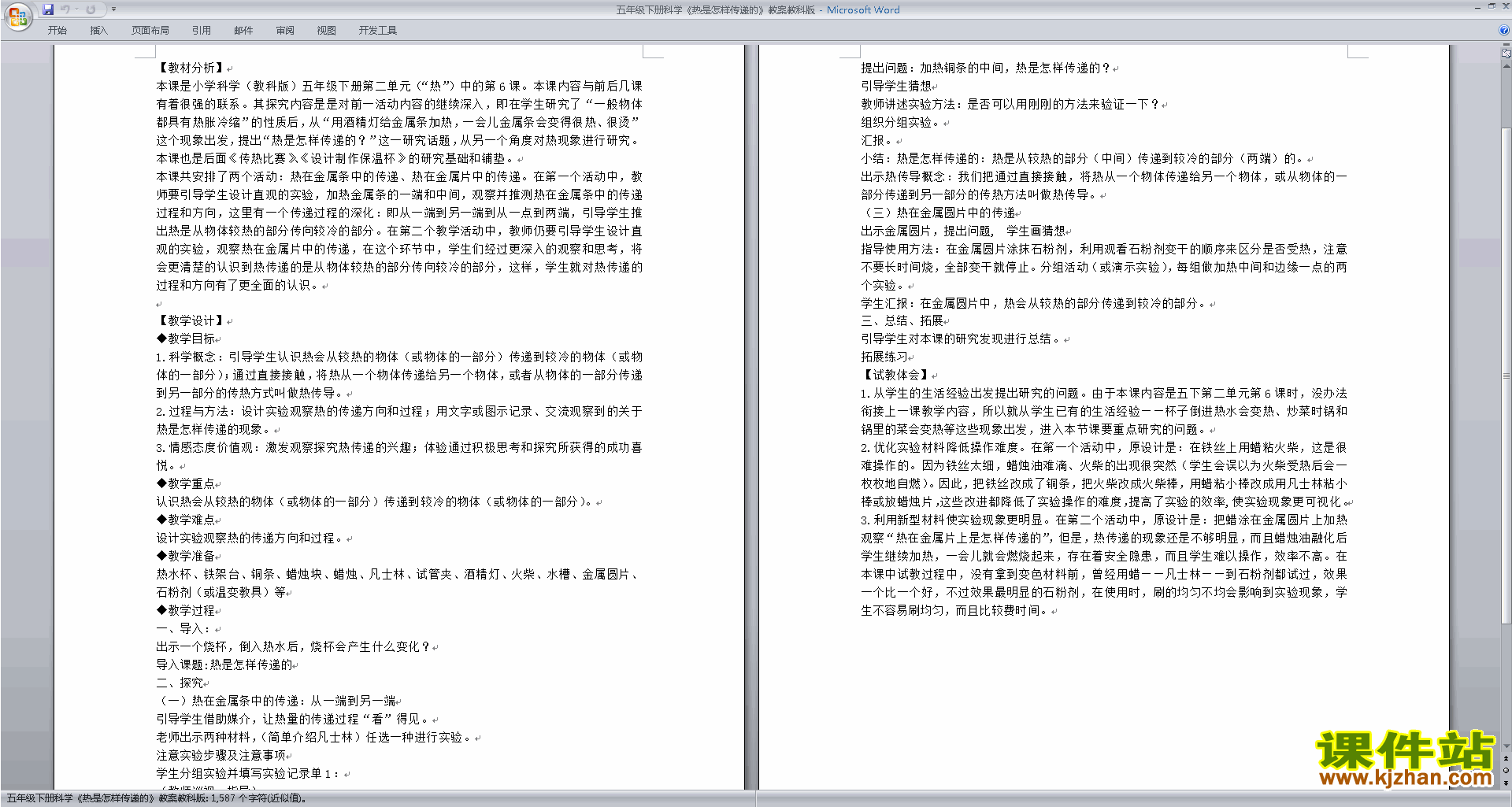Click the heading 【试教体会】
Viewport: 1512px width, 807px height.
click(895, 375)
